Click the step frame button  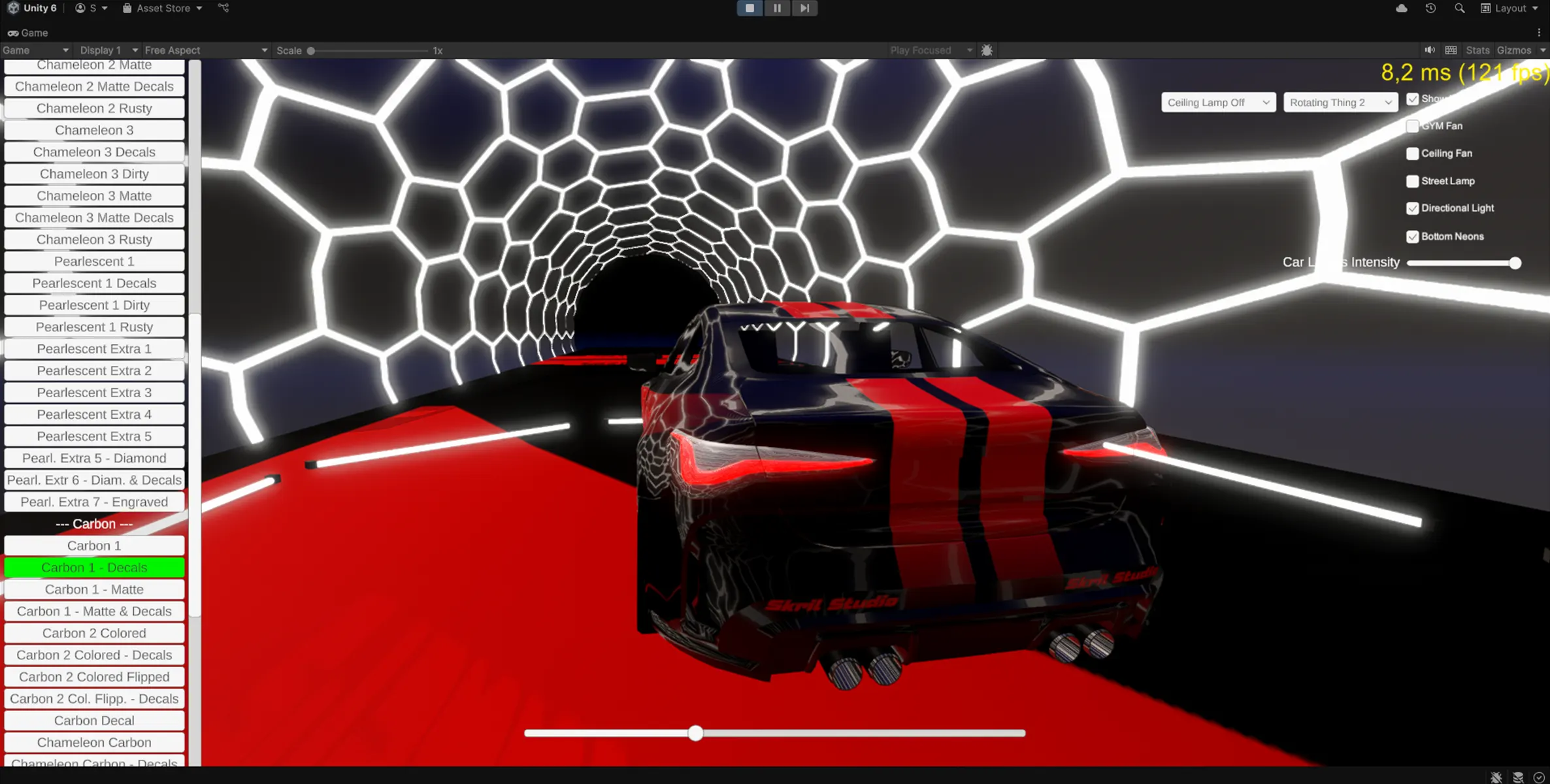click(x=804, y=8)
